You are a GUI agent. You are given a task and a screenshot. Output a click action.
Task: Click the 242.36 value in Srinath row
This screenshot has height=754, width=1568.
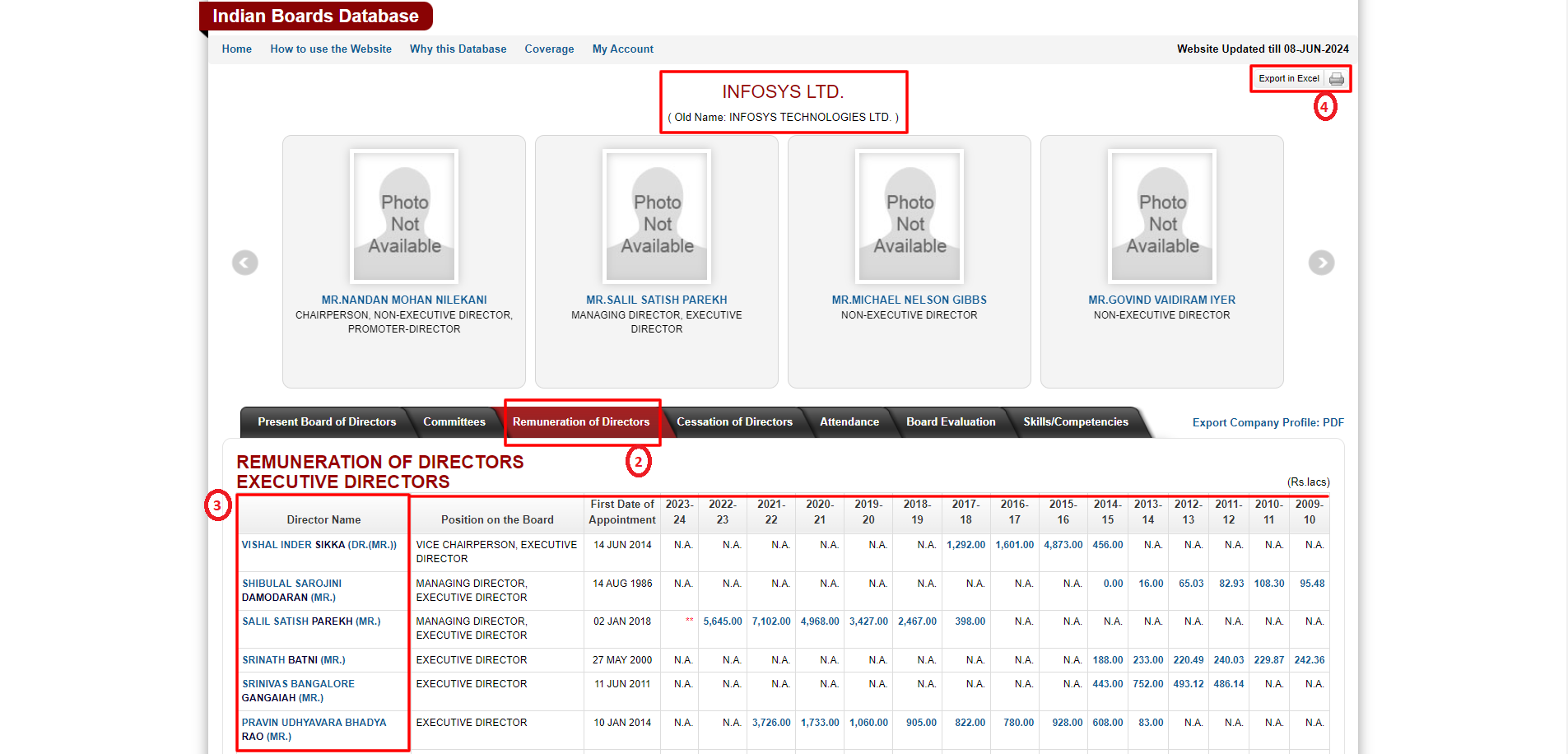(x=1310, y=660)
